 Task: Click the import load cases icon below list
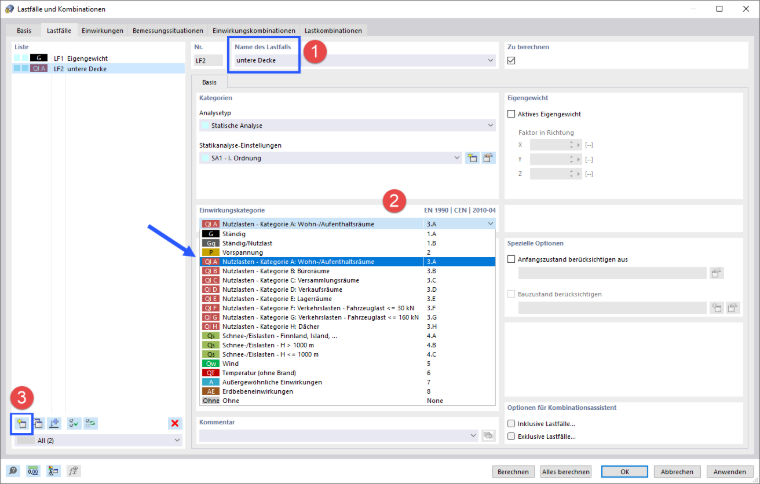[x=54, y=423]
